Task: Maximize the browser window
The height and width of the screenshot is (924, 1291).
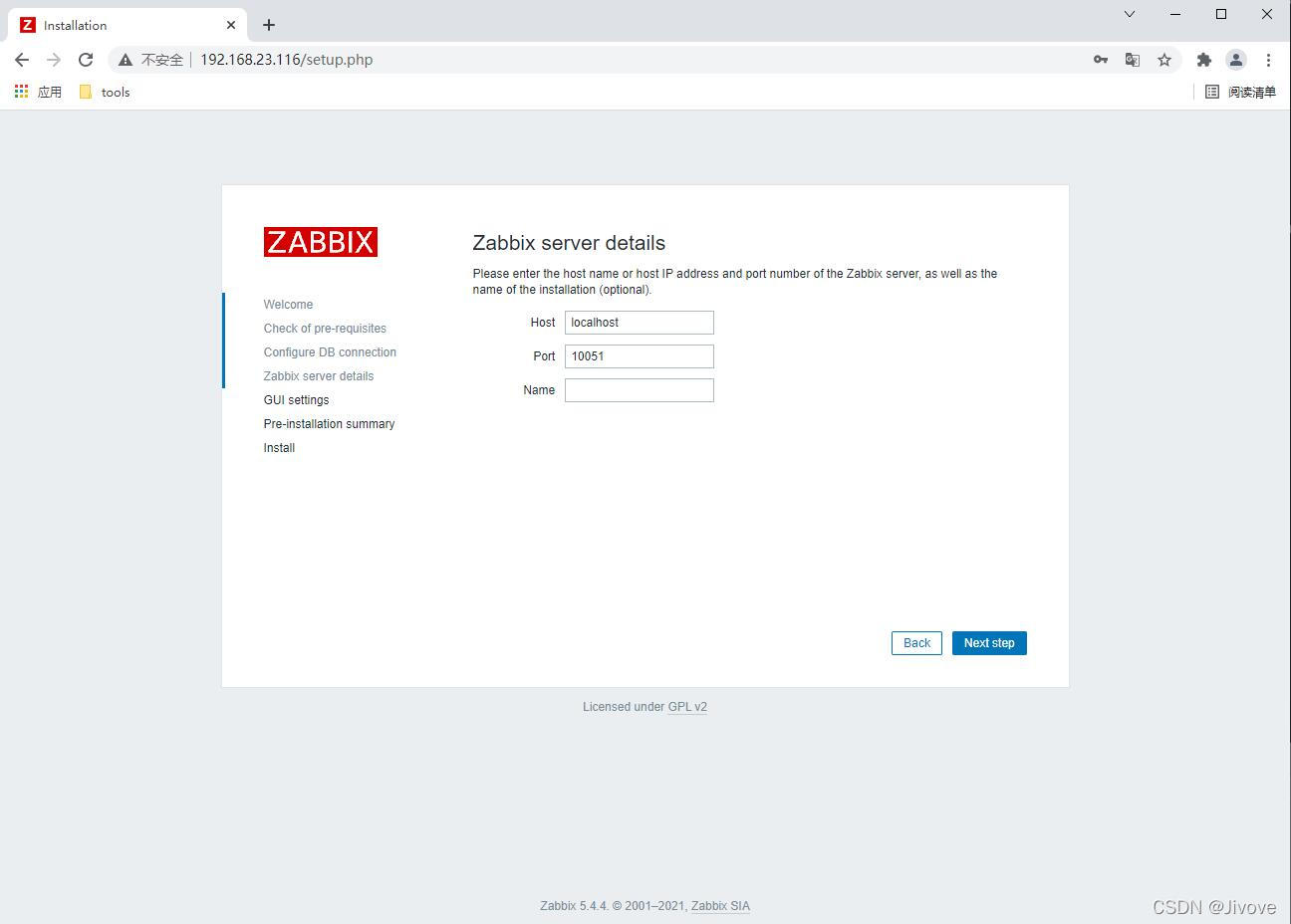Action: tap(1221, 14)
